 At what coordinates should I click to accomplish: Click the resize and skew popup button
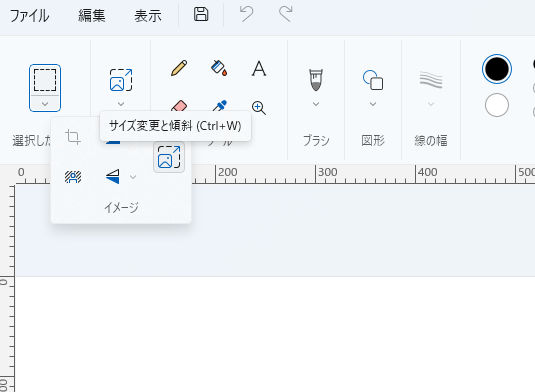(169, 157)
